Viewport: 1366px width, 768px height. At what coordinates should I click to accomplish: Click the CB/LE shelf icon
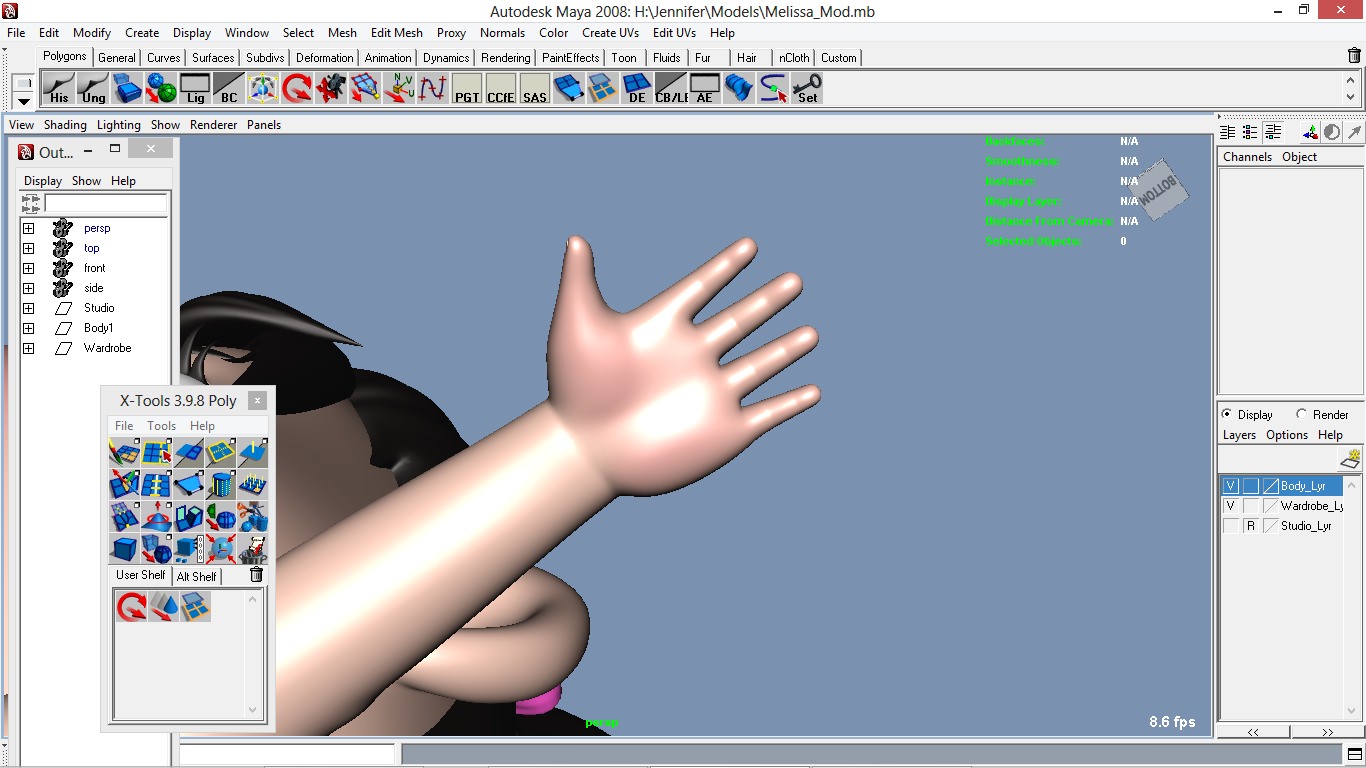(x=671, y=89)
